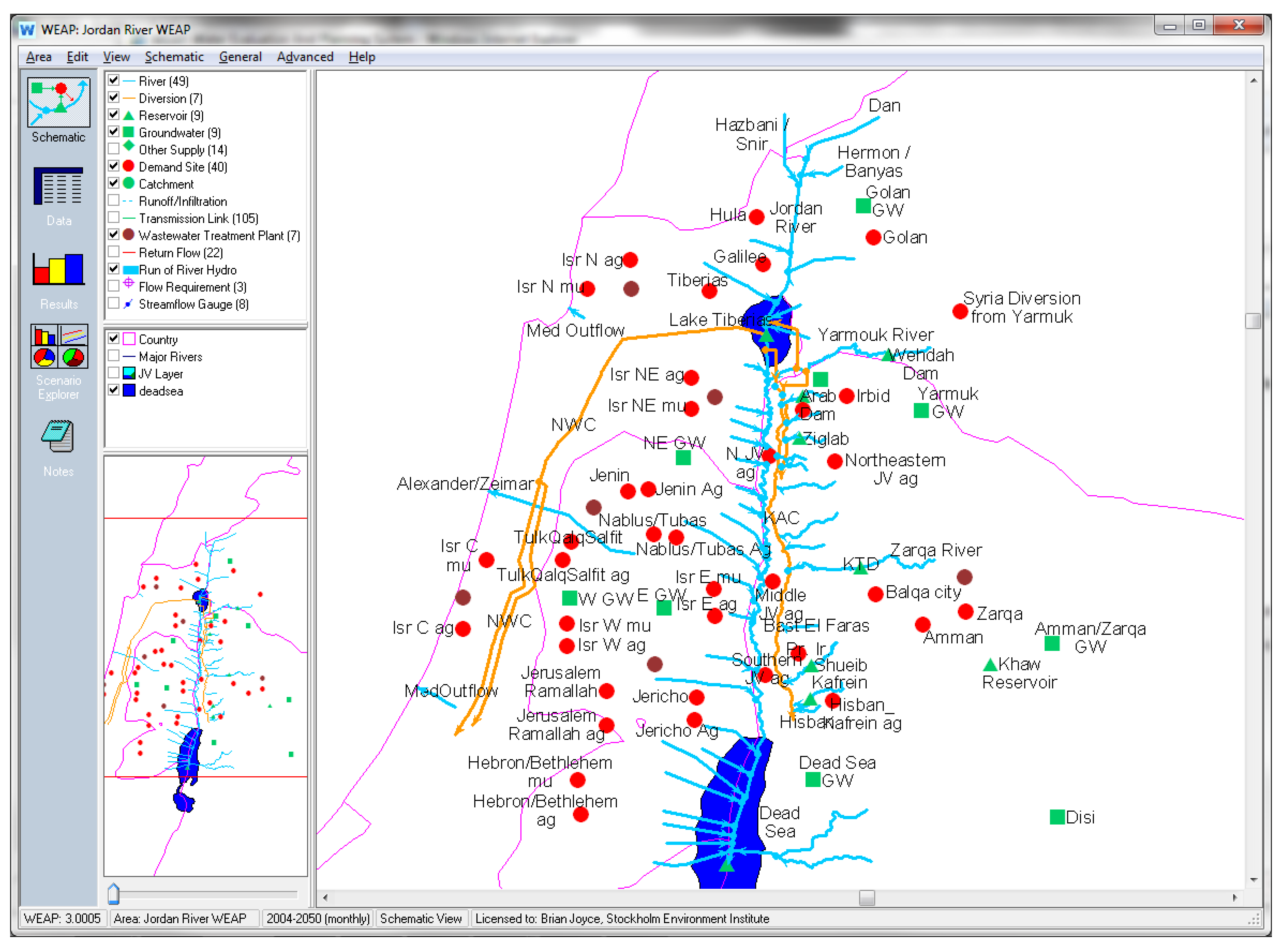Click the horizontal scrollbar right arrow
This screenshot has height=952, width=1282.
1234,897
